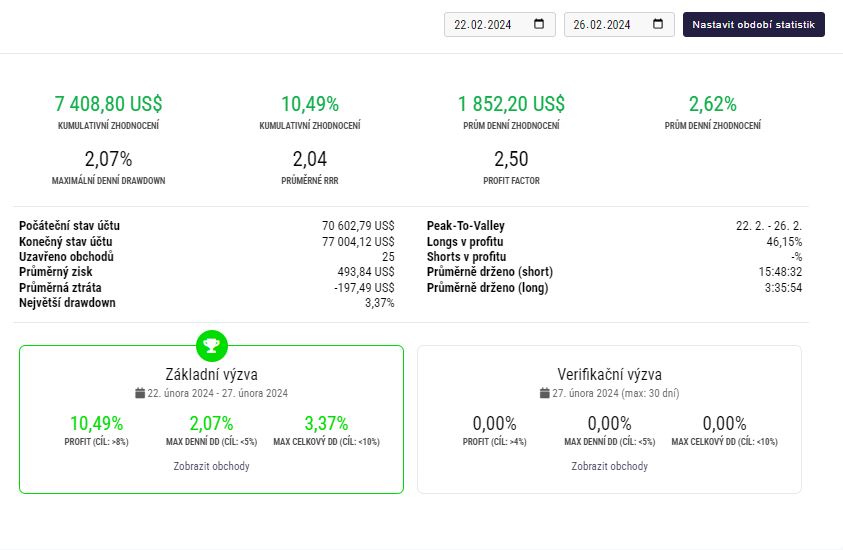Select the Základní výzva card title
The width and height of the screenshot is (843, 550).
[211, 374]
